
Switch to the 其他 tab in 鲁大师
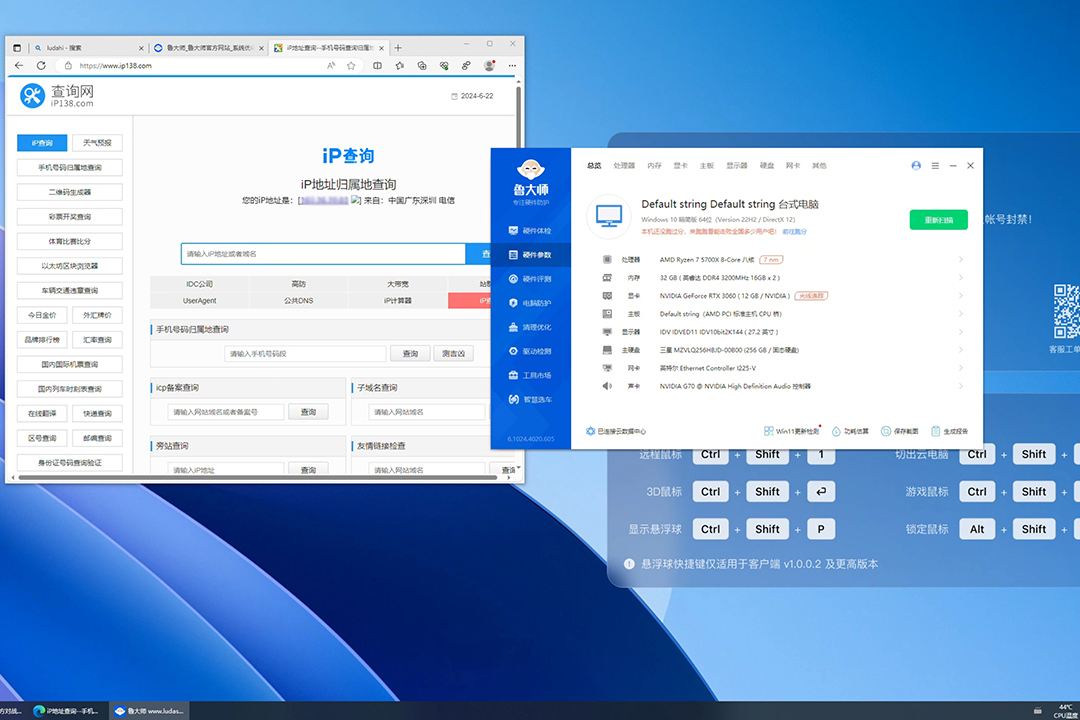(819, 165)
